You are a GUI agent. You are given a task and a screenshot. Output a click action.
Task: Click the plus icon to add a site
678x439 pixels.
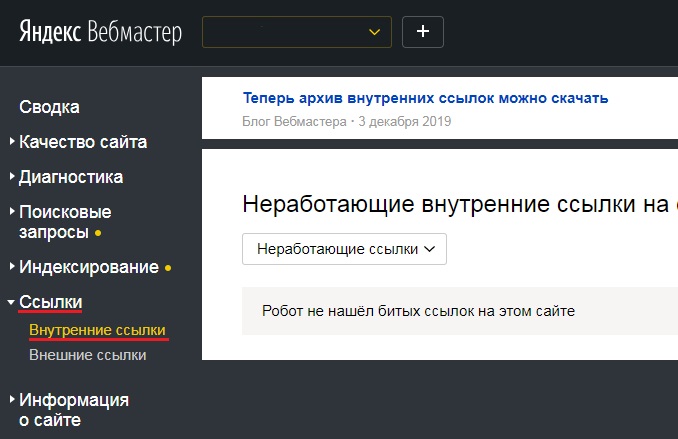tap(422, 31)
